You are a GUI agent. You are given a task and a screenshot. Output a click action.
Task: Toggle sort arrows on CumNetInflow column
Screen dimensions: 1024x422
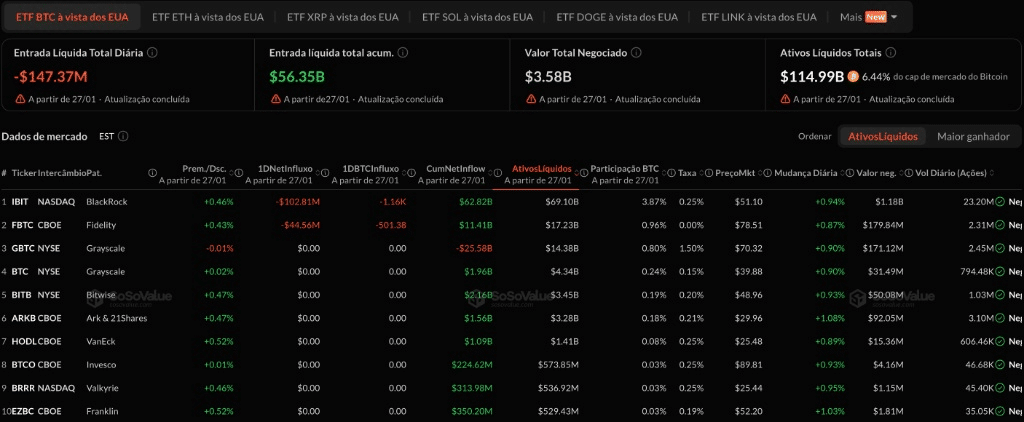(488, 173)
